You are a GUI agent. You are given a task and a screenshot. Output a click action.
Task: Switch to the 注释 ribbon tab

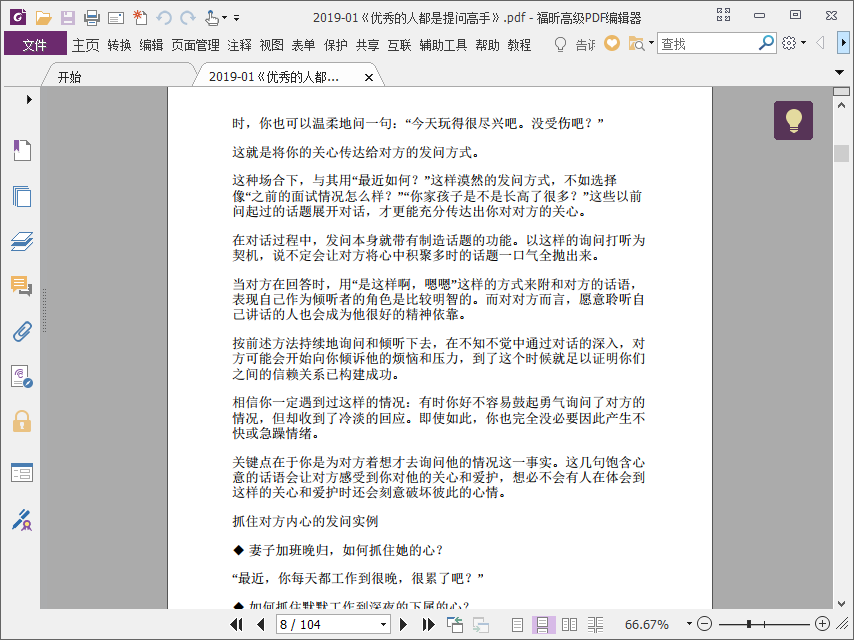[239, 45]
